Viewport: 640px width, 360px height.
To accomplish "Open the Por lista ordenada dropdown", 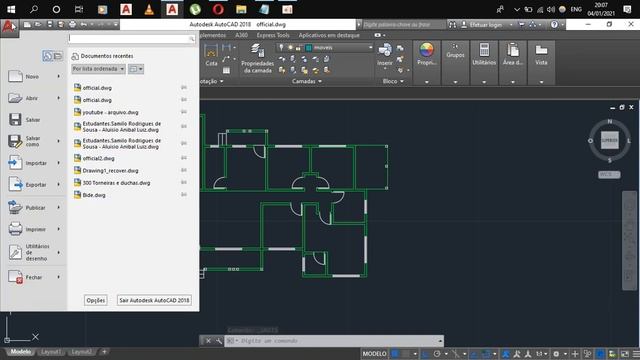I will (98, 69).
